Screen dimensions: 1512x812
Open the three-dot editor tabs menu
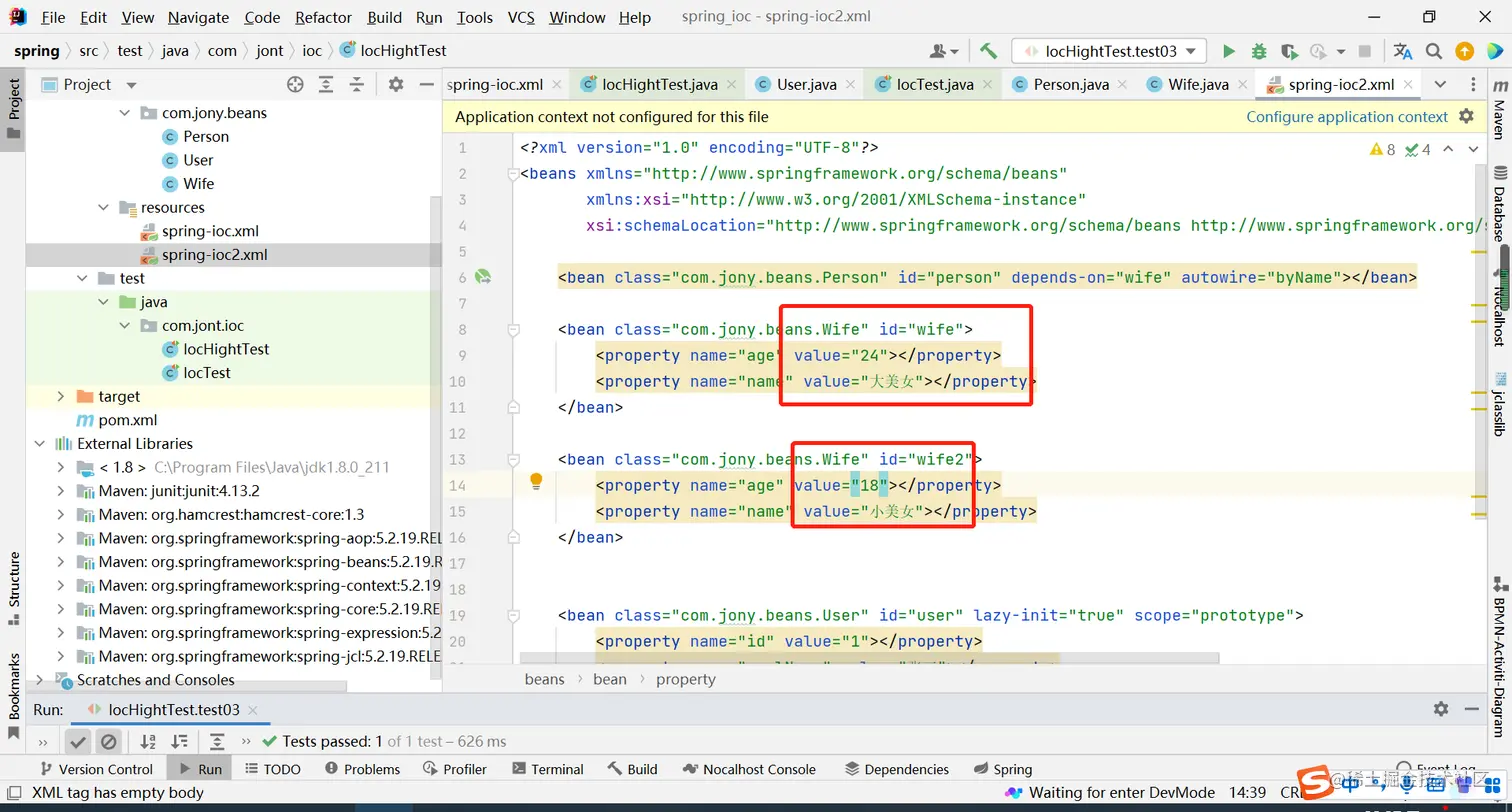1473,84
